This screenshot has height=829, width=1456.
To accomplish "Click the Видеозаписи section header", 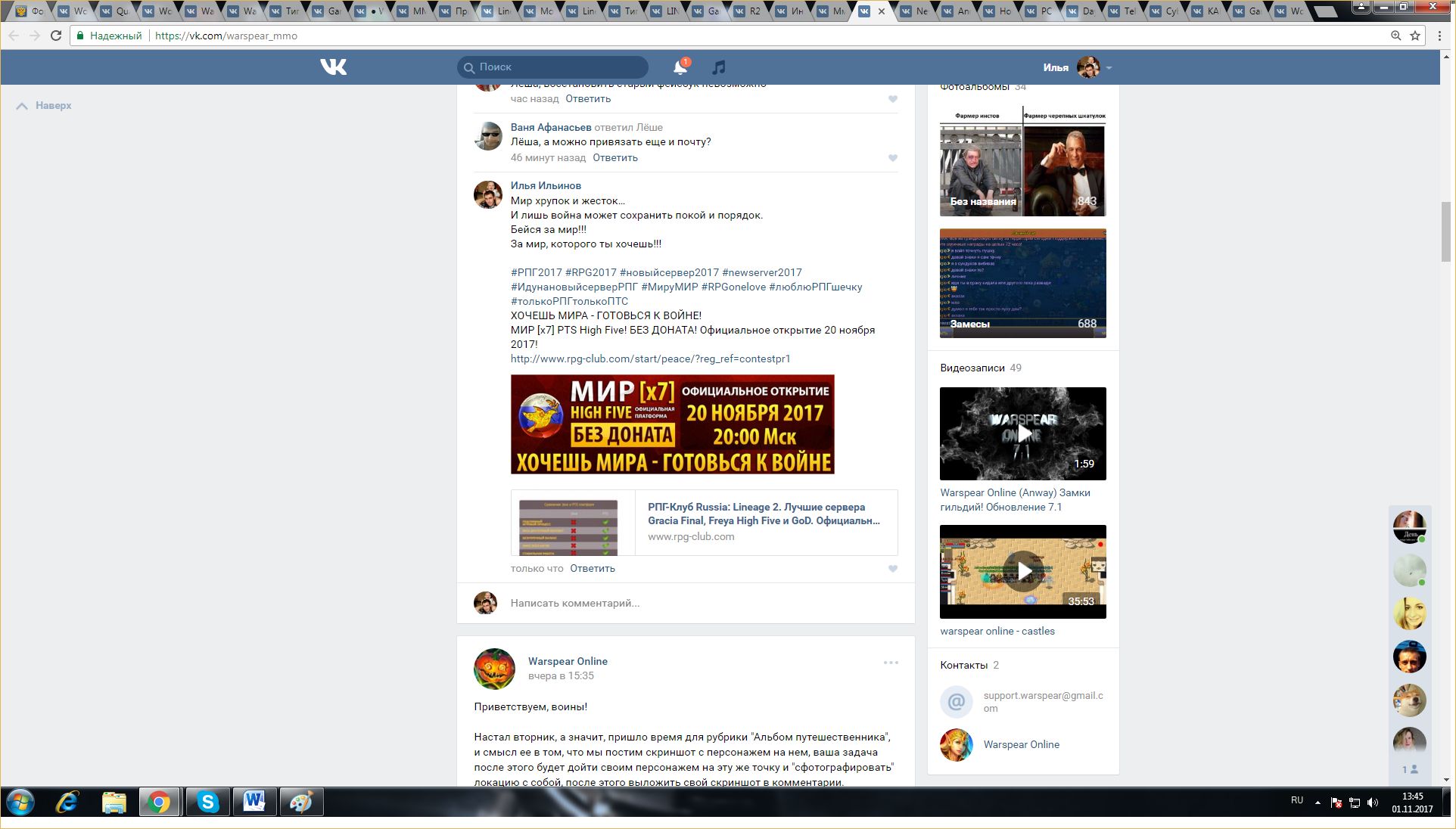I will [972, 368].
